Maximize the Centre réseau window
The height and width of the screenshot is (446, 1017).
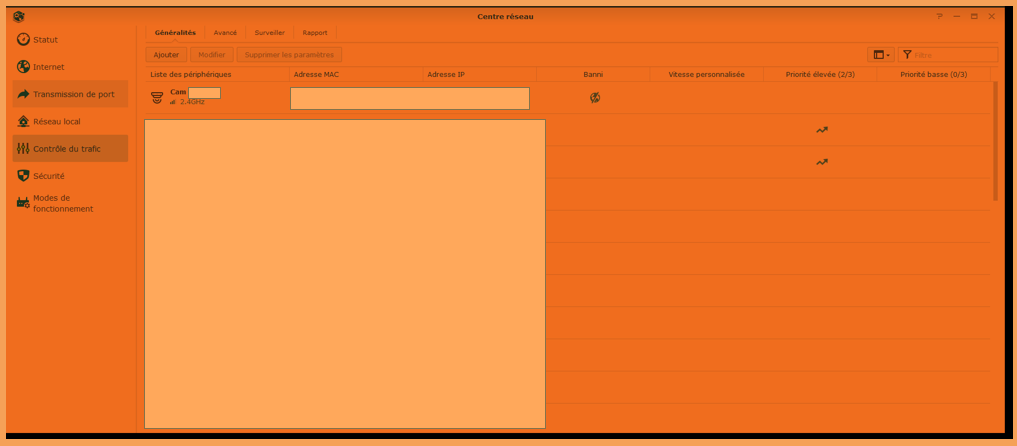[x=974, y=16]
